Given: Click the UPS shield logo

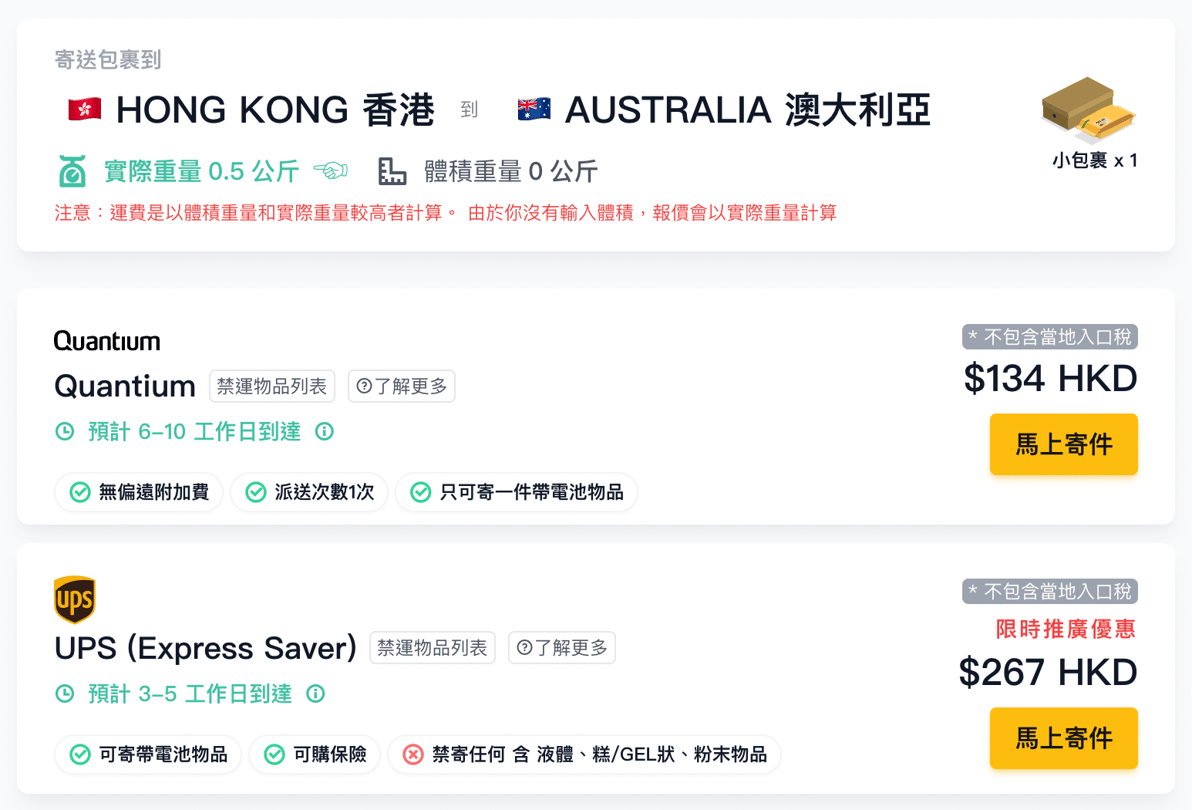Looking at the screenshot, I should tap(74, 600).
